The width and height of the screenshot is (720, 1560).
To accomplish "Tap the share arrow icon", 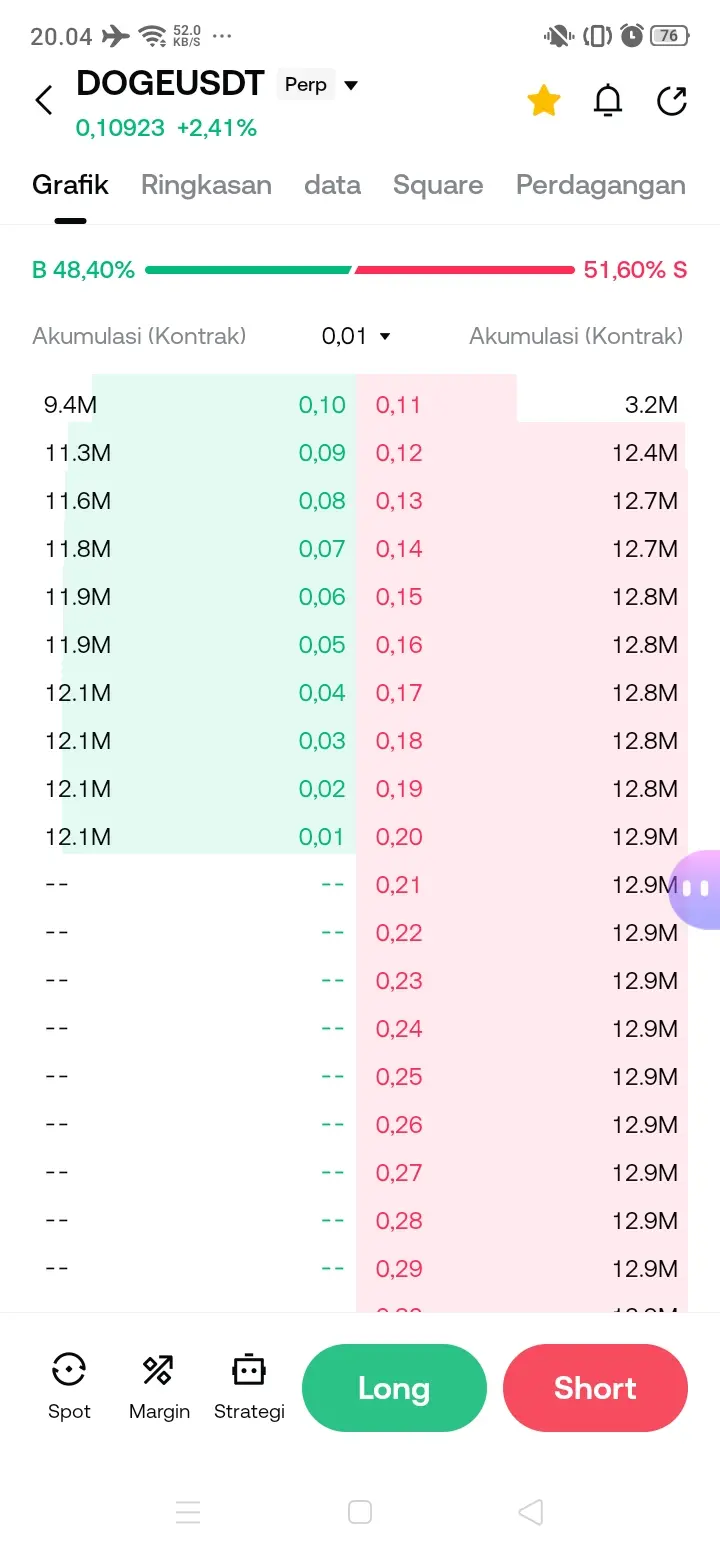I will (x=672, y=100).
